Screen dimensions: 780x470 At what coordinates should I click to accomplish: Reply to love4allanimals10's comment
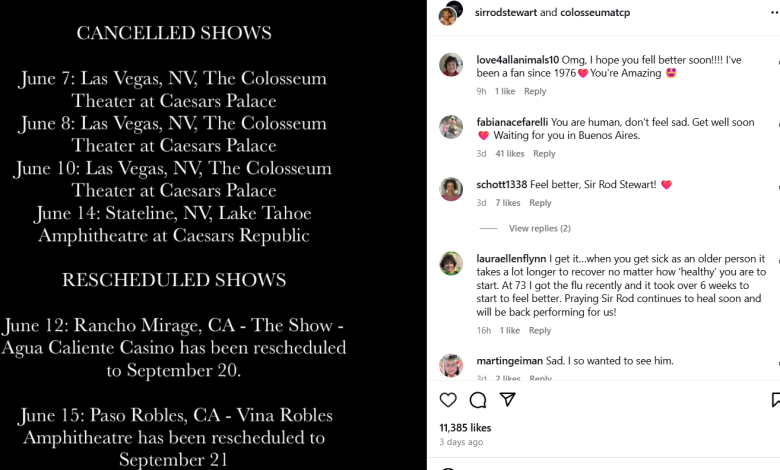tap(535, 91)
